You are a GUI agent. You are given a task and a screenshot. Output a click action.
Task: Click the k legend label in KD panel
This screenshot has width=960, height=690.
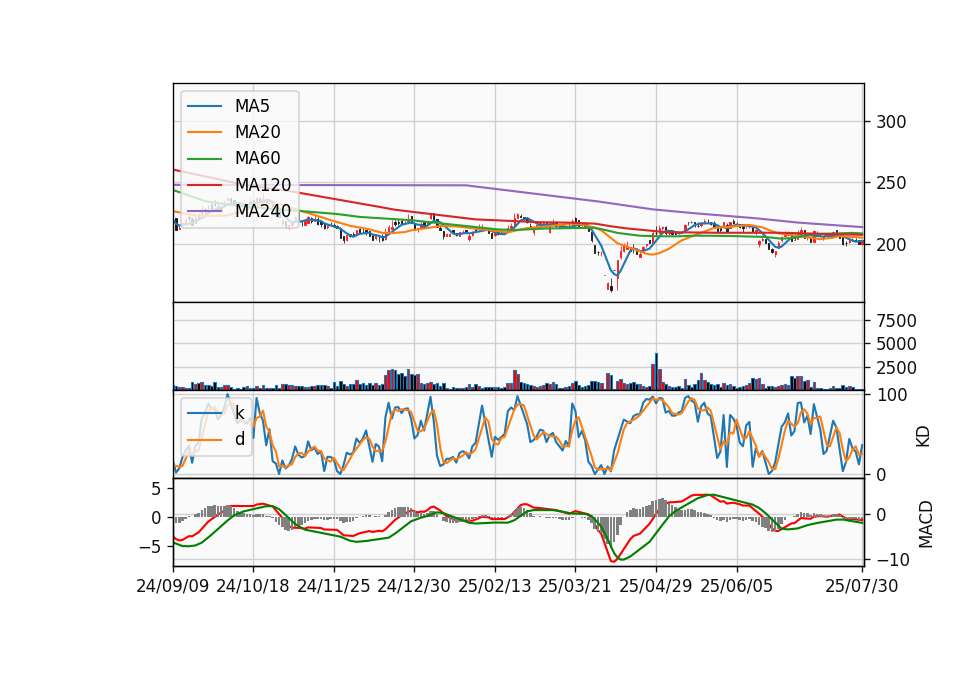pyautogui.click(x=239, y=413)
